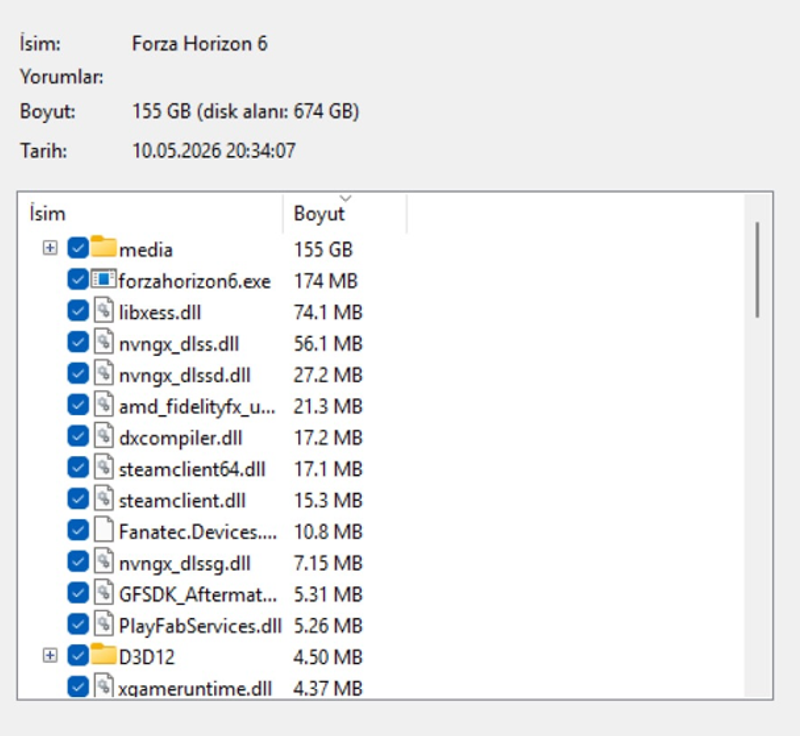The image size is (800, 736).
Task: Select the steamclient.dll file name
Action: [182, 500]
